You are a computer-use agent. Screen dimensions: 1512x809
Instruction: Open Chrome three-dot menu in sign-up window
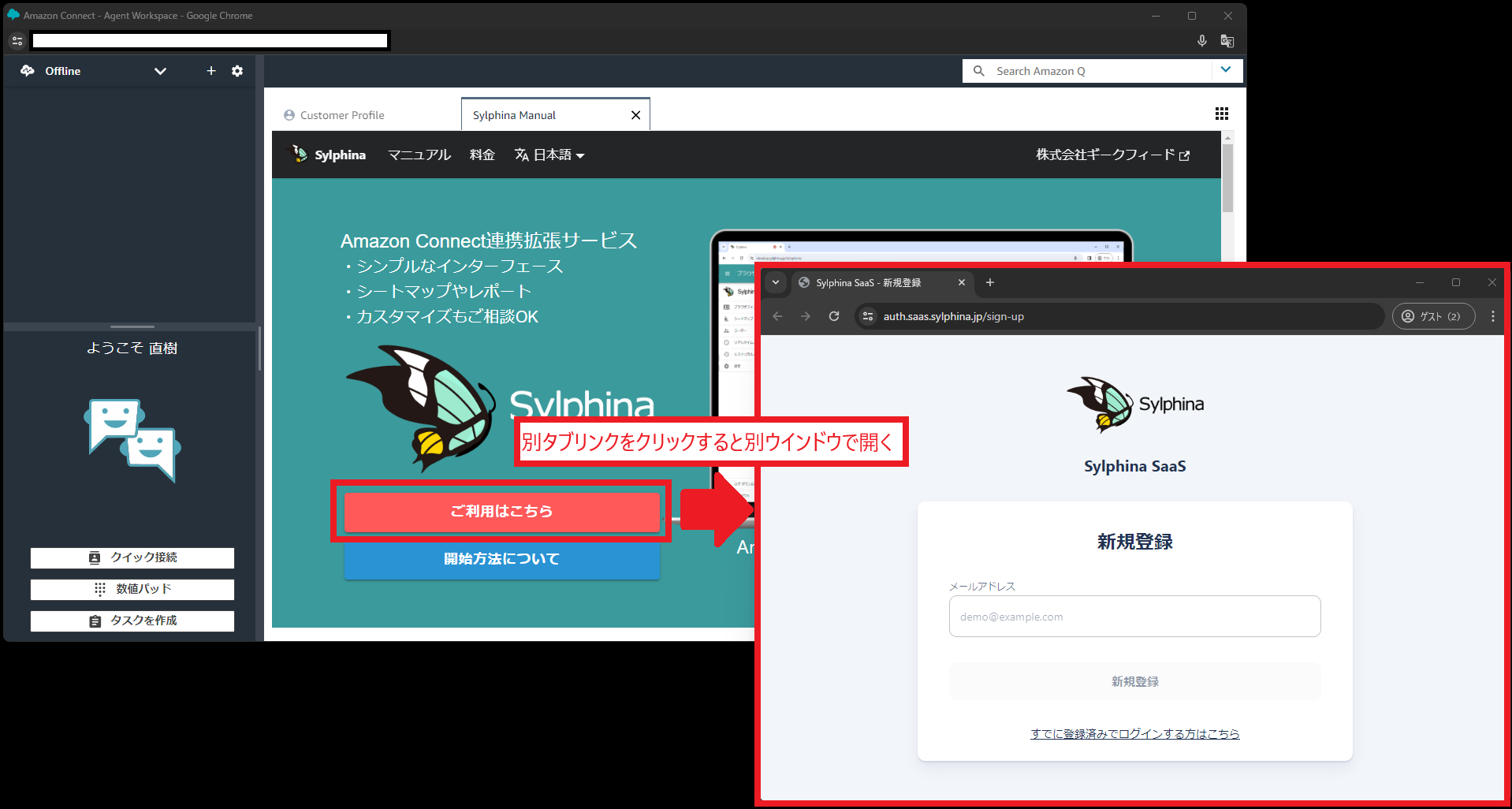(x=1493, y=316)
